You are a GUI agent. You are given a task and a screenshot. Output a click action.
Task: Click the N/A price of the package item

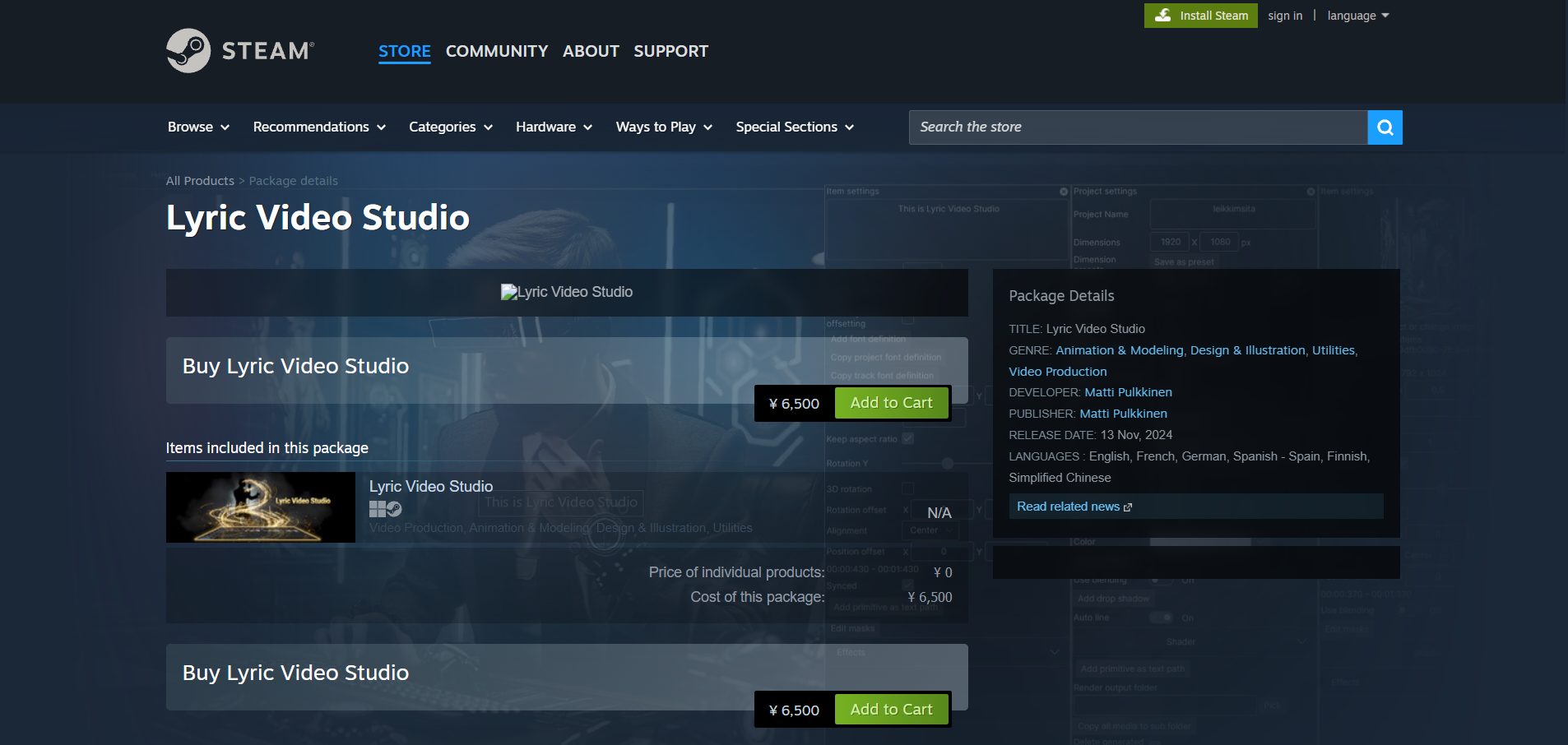939,513
